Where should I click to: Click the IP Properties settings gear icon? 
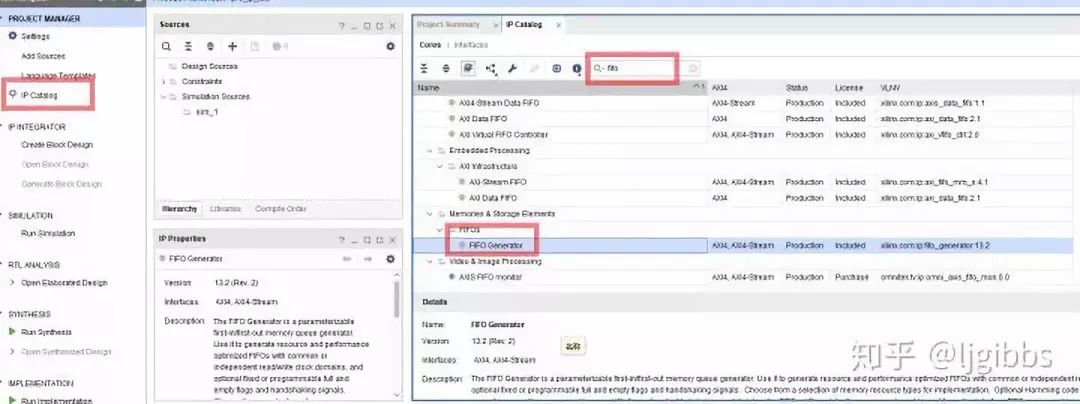tap(390, 259)
